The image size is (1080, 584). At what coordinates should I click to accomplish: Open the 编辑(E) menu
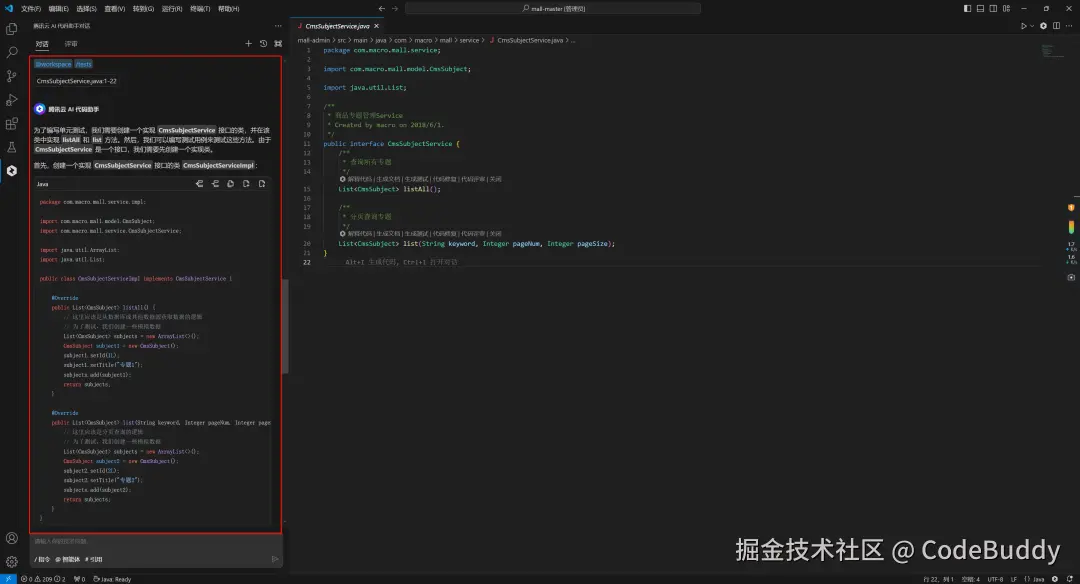tap(59, 9)
